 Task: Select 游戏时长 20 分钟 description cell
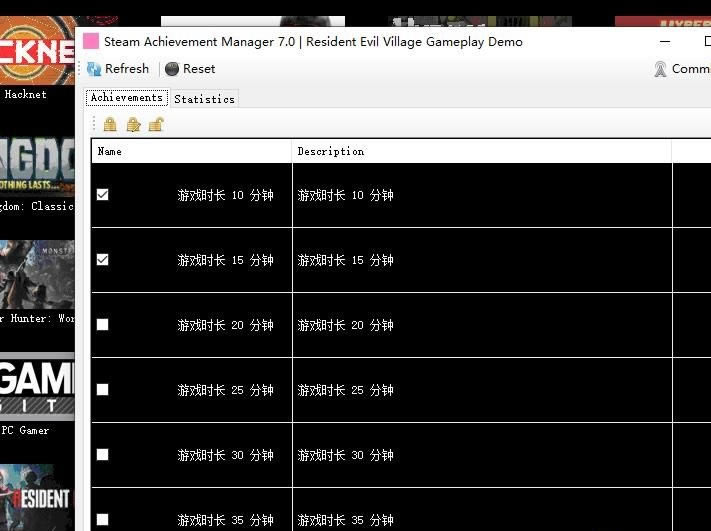(482, 325)
